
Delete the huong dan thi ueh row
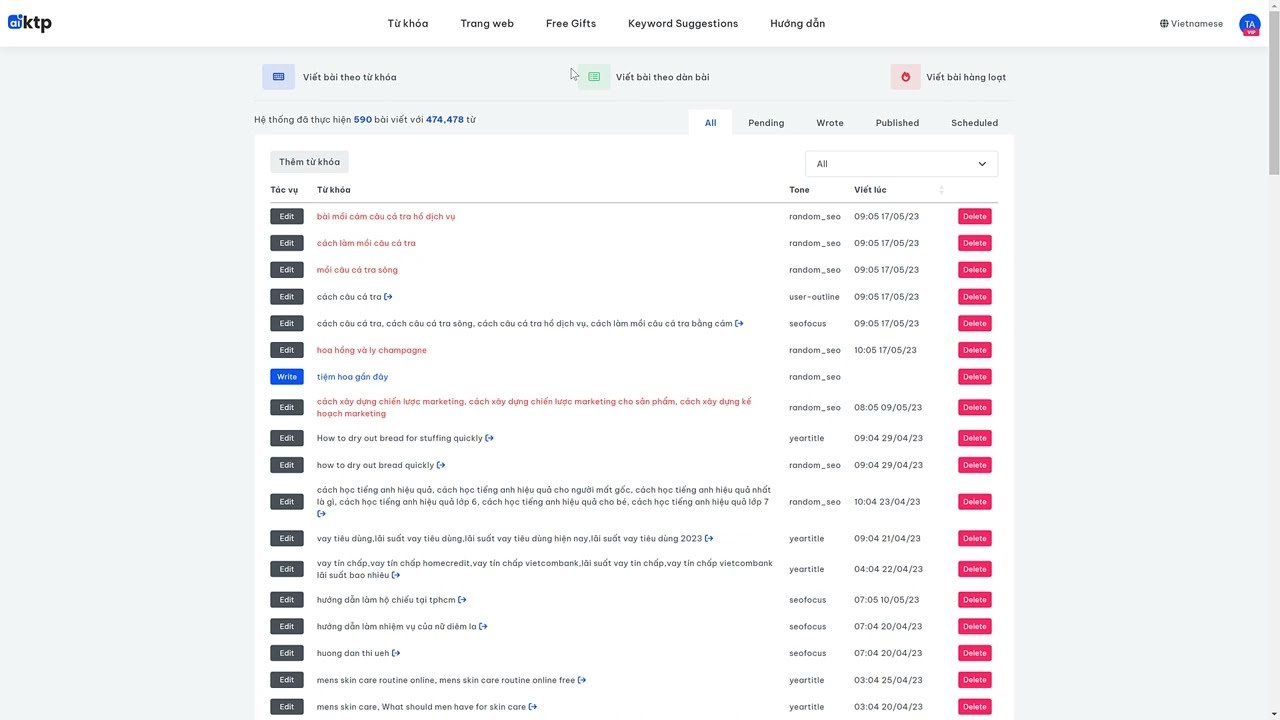click(x=975, y=653)
